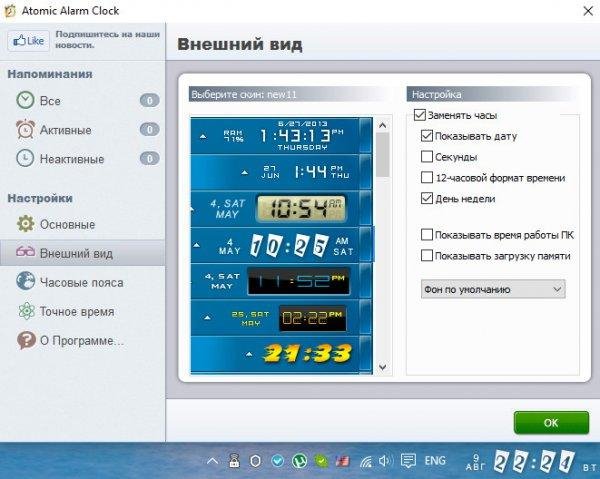600x479 pixels.
Task: Enable Показывать время работы ПК
Action: coord(427,235)
